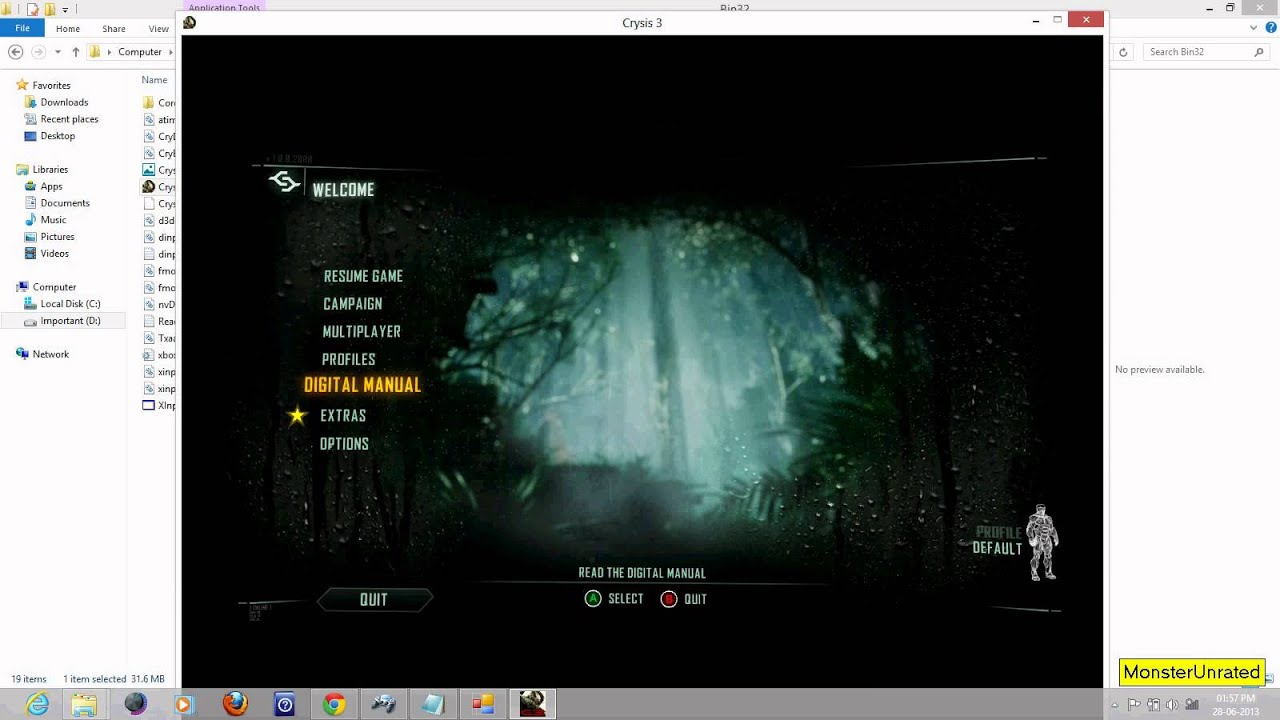
Task: Click Computer in the address breadcrumb
Action: 140,52
